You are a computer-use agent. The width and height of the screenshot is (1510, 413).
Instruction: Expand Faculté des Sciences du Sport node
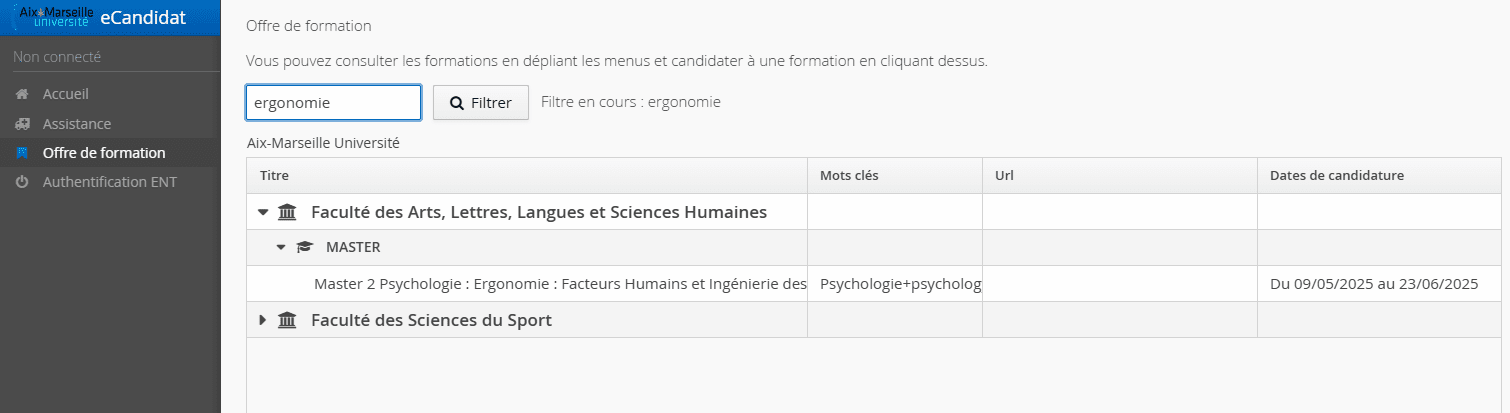(x=263, y=320)
